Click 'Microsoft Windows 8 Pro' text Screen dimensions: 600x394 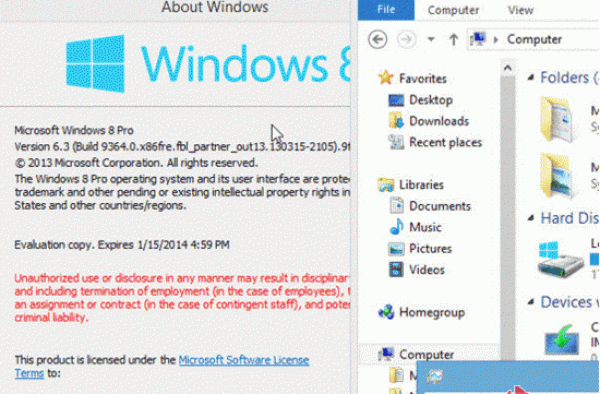74,130
